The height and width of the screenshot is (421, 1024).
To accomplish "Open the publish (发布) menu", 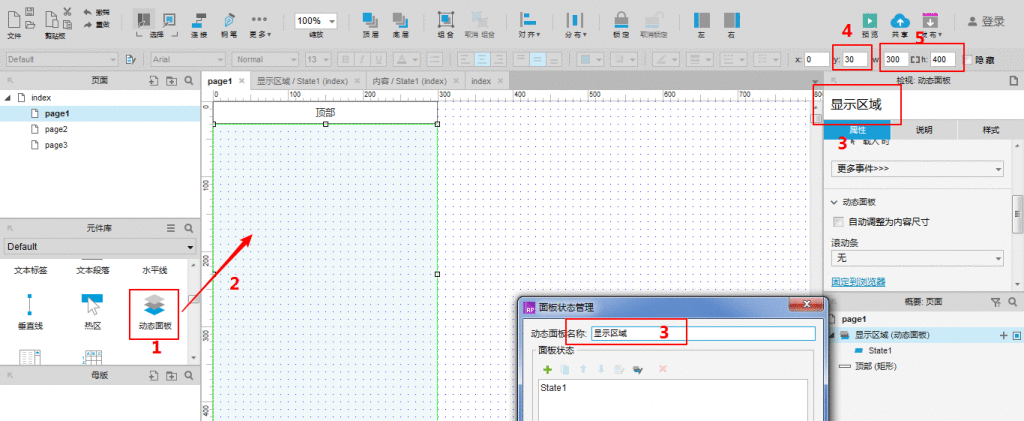I will [x=931, y=23].
